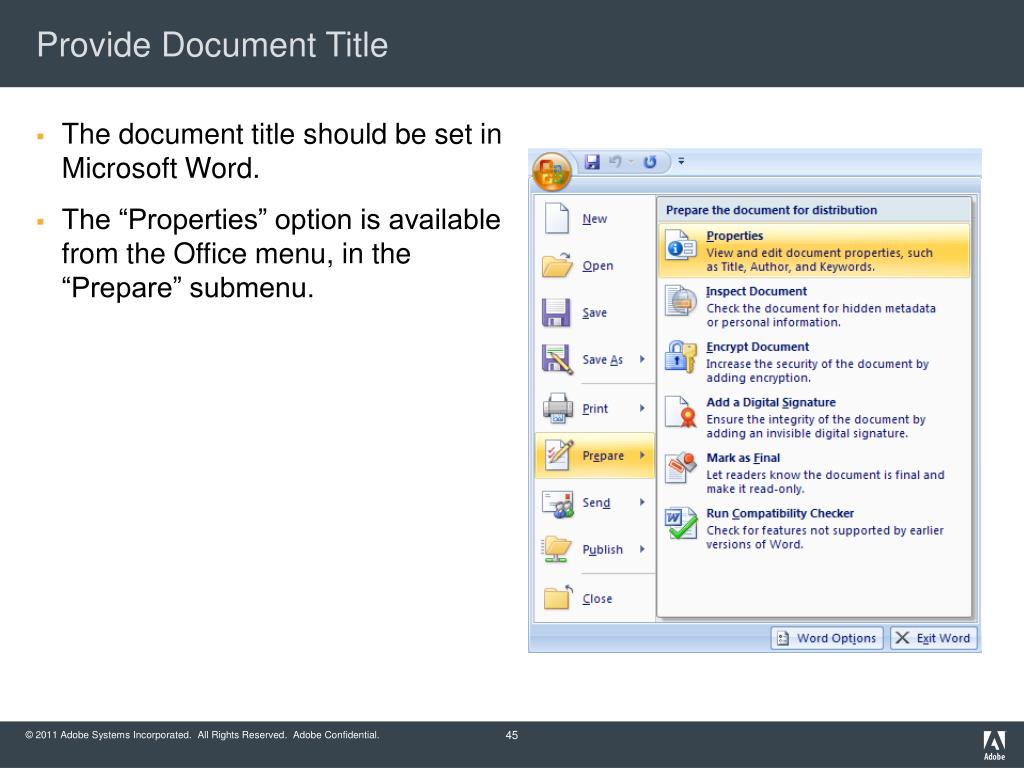Expand the Prepare submenu arrow
Image resolution: width=1024 pixels, height=768 pixels.
tap(643, 455)
